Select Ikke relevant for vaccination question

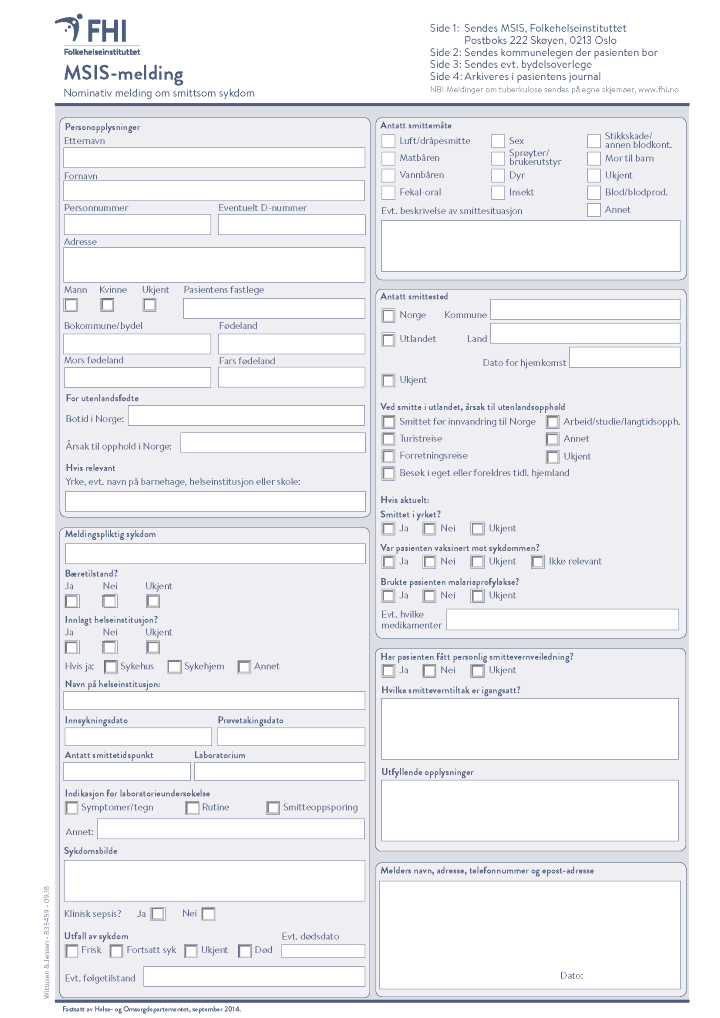coord(538,562)
